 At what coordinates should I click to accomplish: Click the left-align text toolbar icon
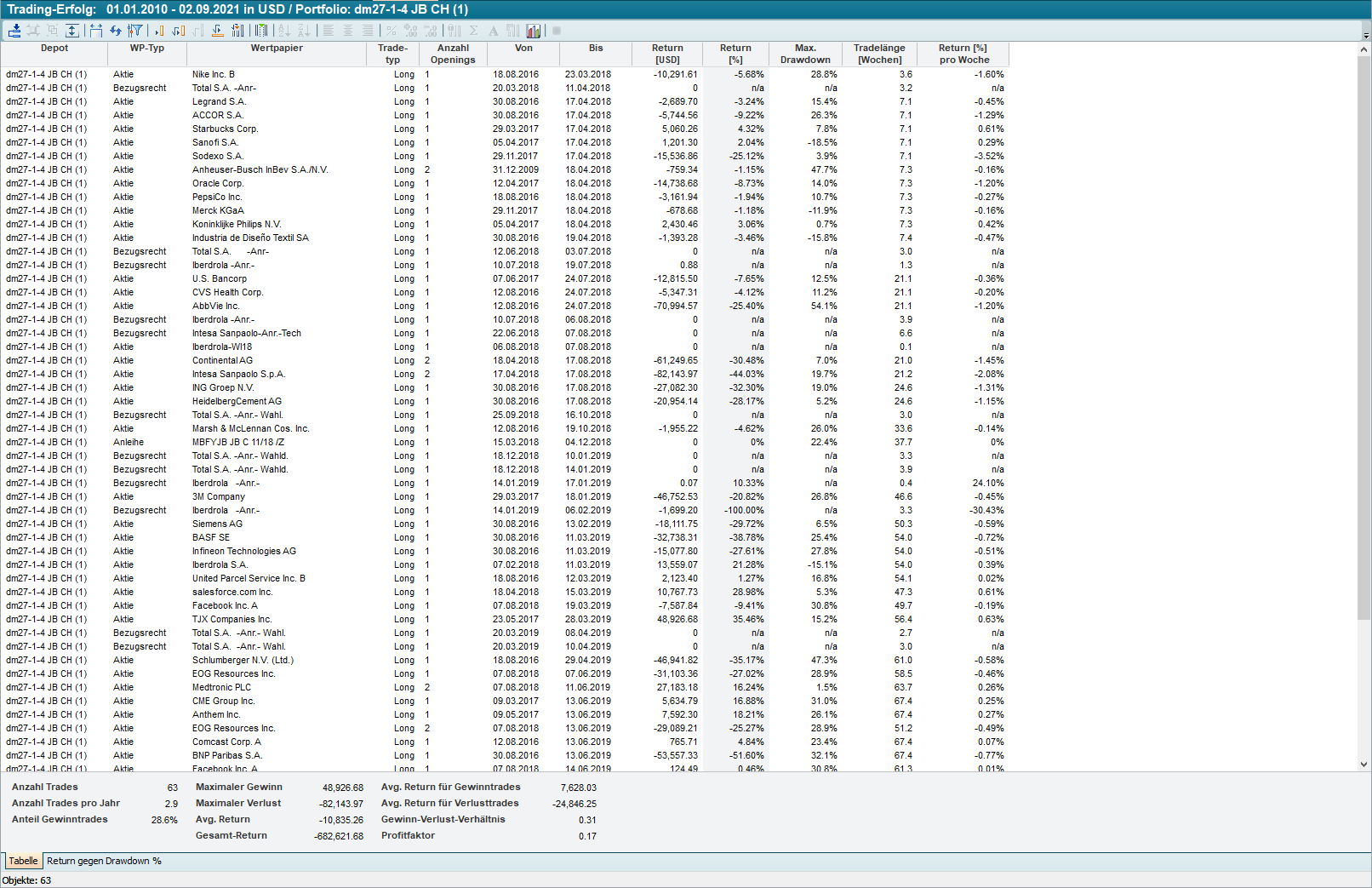[x=329, y=31]
